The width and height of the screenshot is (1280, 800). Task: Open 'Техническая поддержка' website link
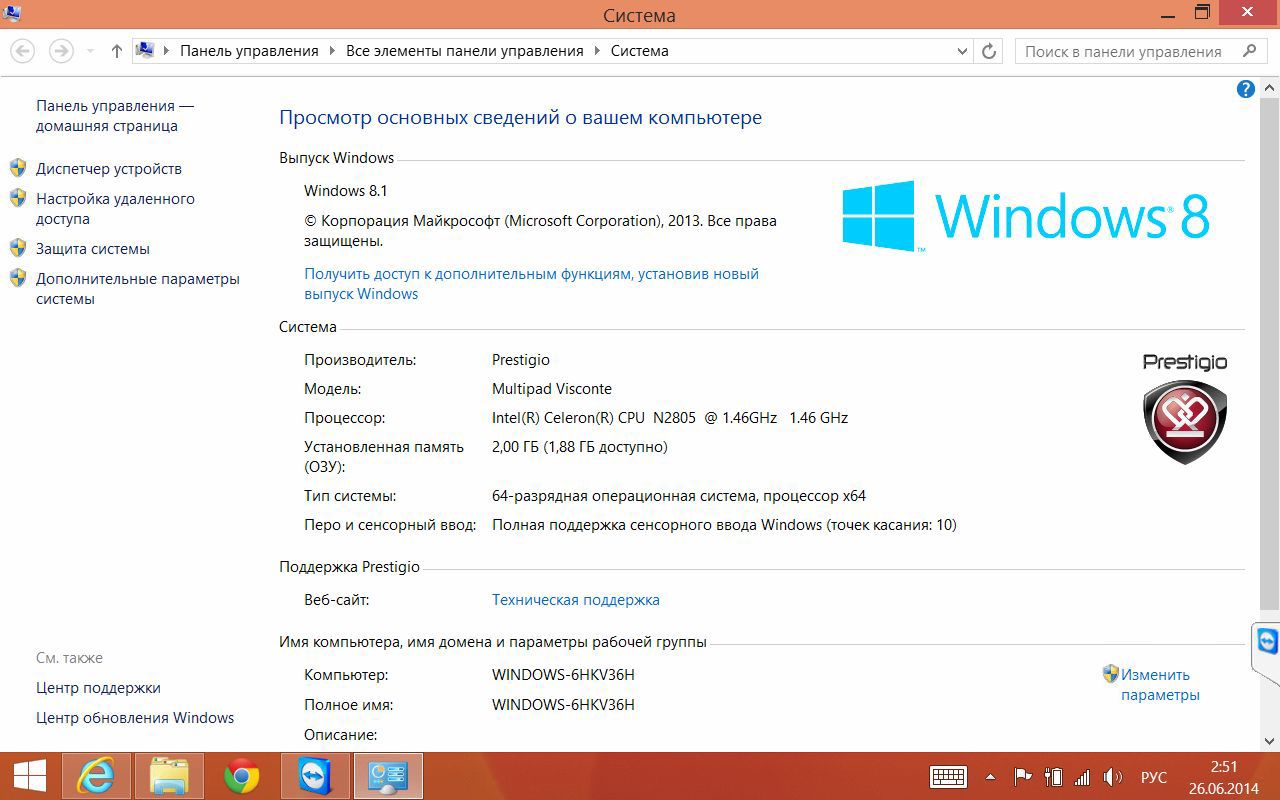(x=576, y=600)
